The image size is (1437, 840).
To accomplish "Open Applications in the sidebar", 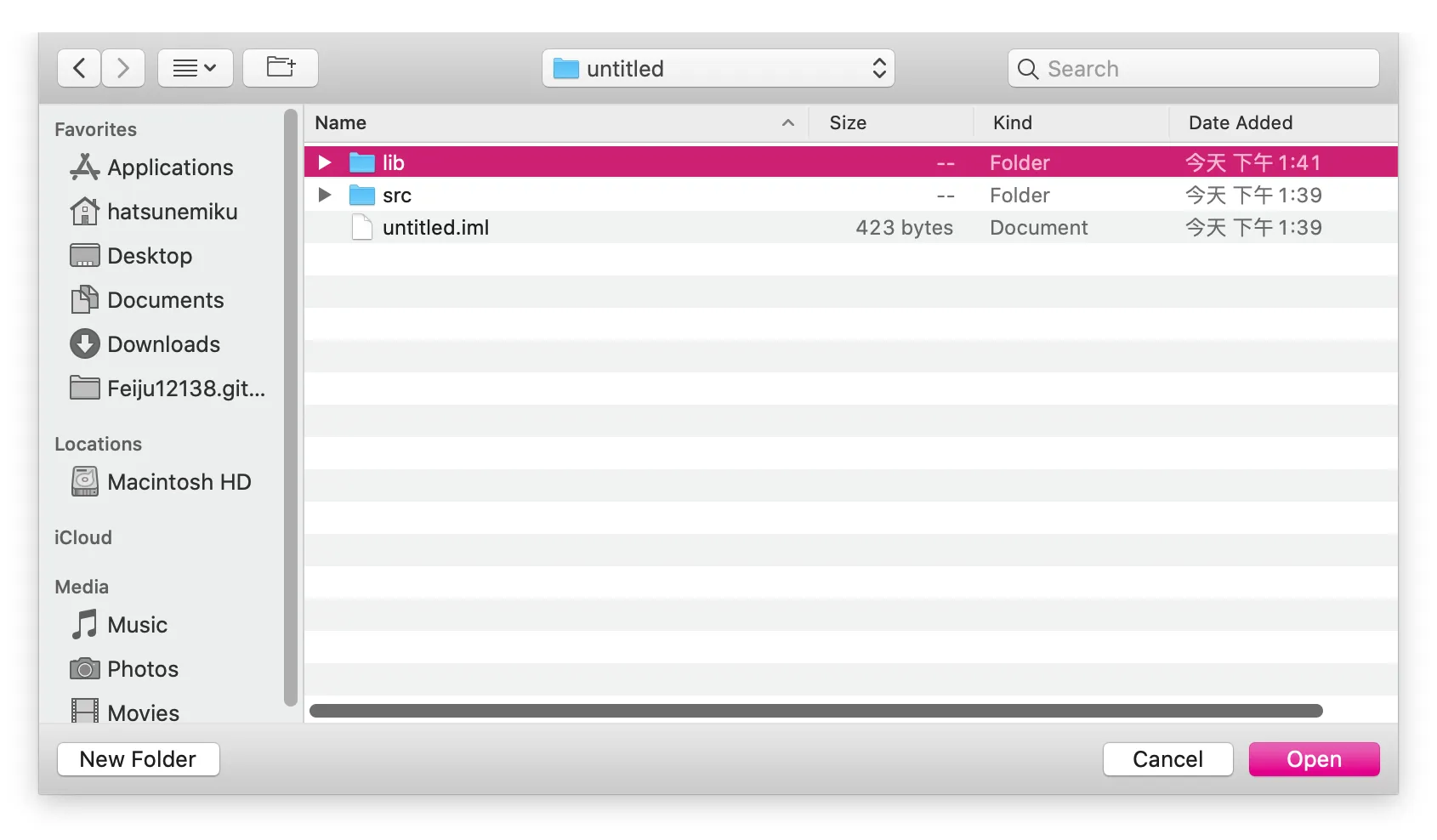I will (170, 167).
